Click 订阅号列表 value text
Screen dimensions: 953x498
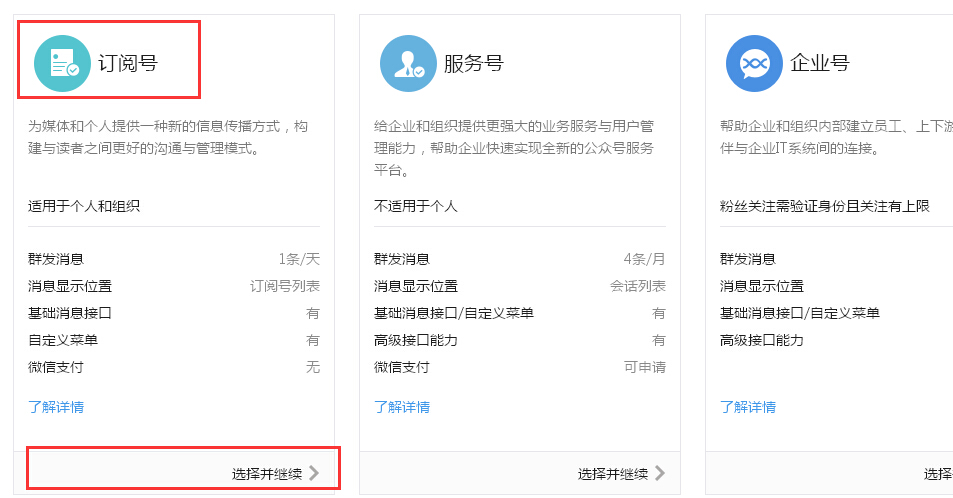[285, 286]
